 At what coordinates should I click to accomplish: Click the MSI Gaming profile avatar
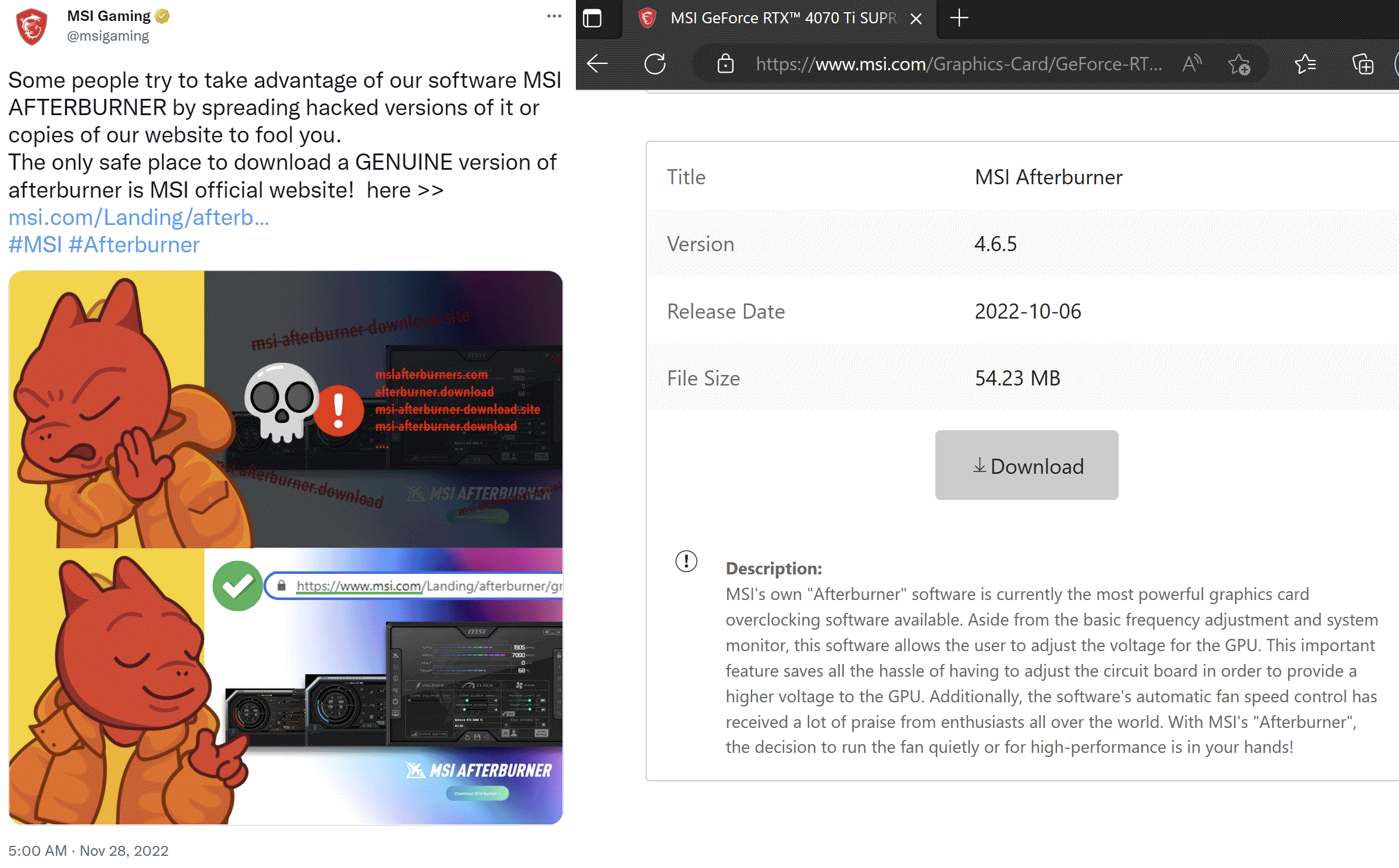coord(31,26)
